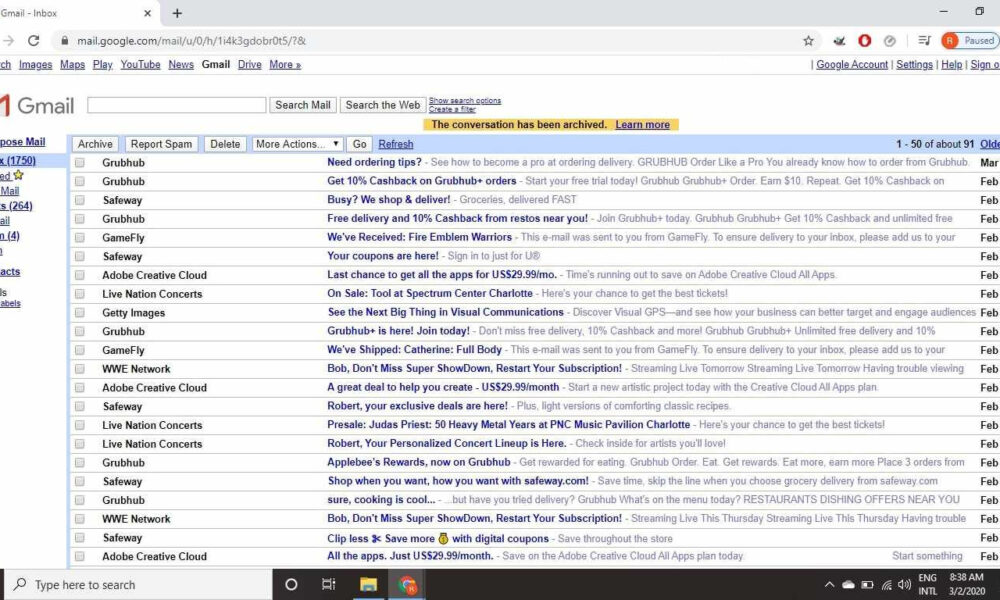Go to Maps in Google bar

click(x=72, y=64)
